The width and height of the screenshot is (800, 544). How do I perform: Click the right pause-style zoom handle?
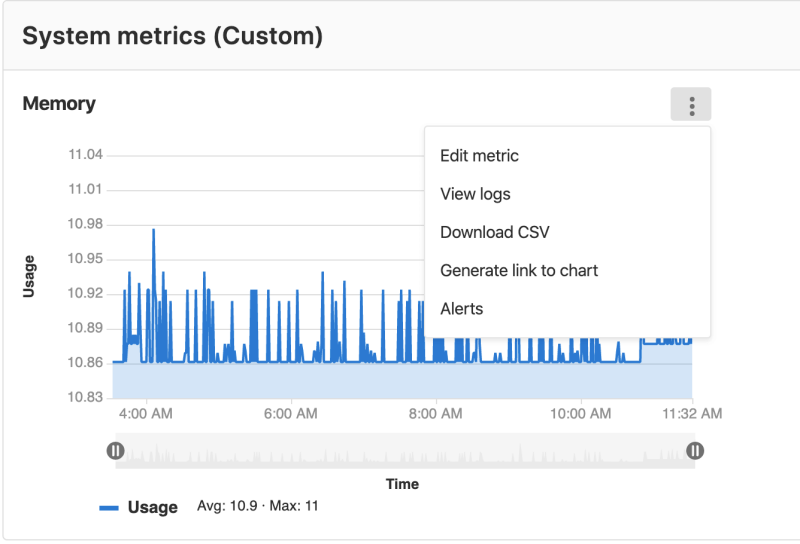click(x=695, y=451)
